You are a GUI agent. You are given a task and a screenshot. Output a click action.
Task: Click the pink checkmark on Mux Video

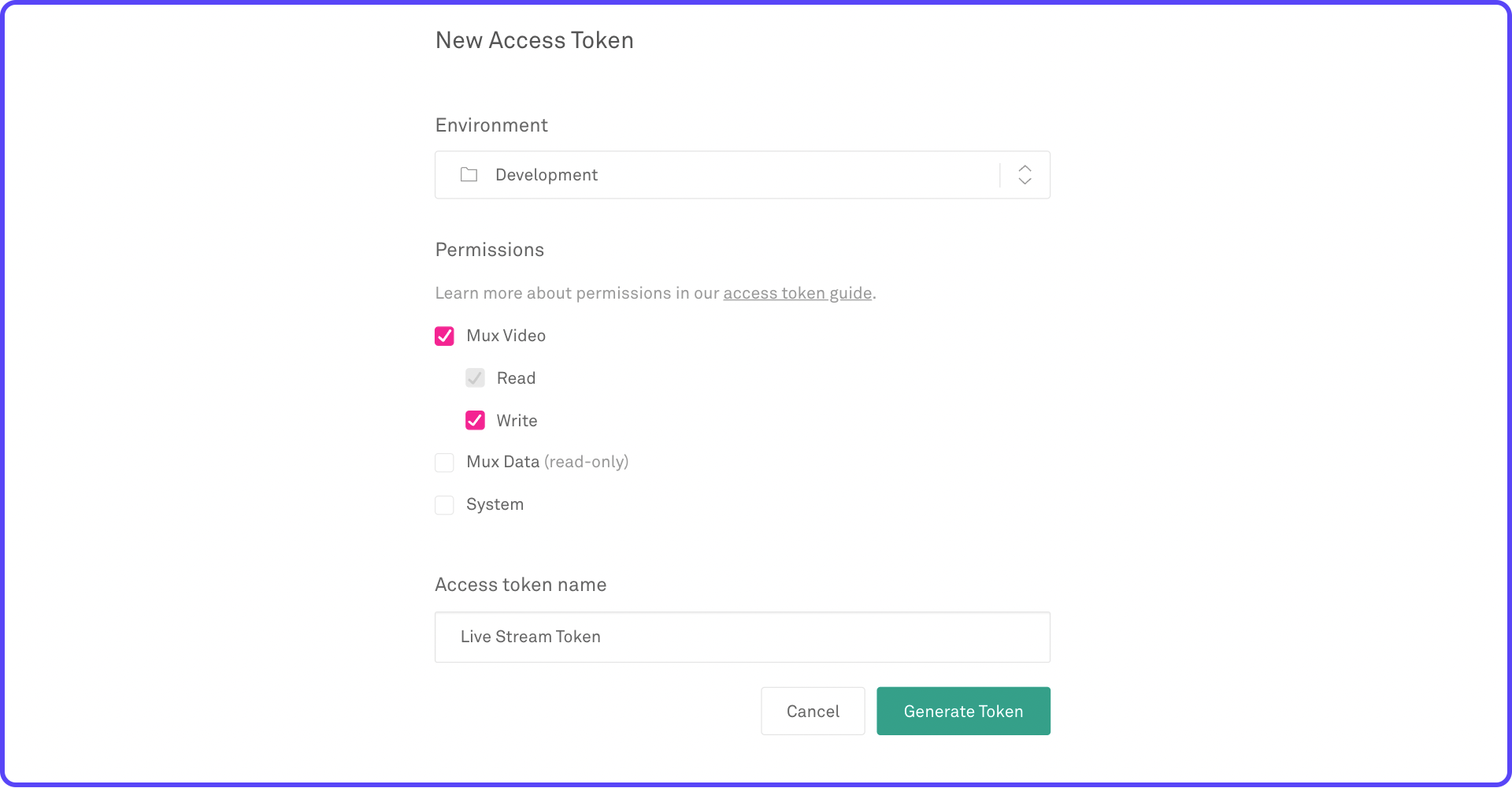tap(444, 336)
